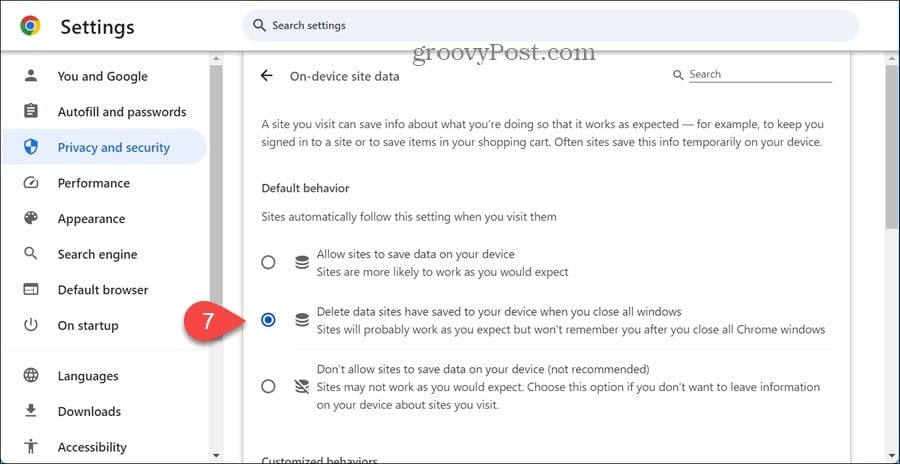This screenshot has height=465, width=900.
Task: Click the gauge icon for Performance
Action: pyautogui.click(x=30, y=183)
